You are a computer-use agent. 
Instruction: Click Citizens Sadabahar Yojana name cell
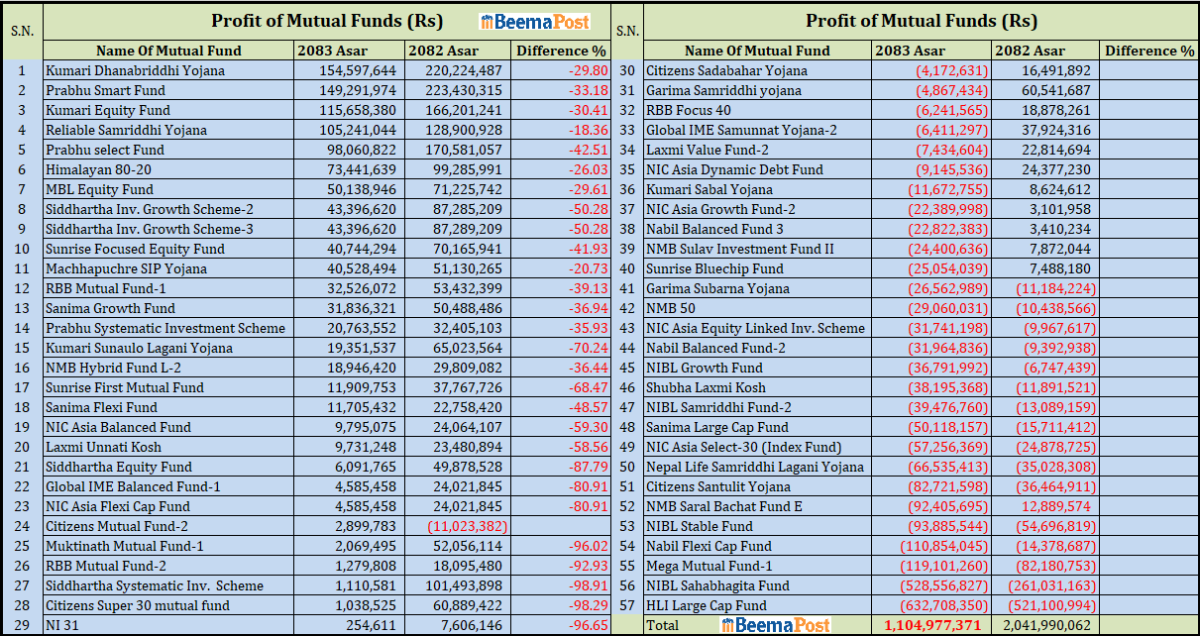pos(726,71)
